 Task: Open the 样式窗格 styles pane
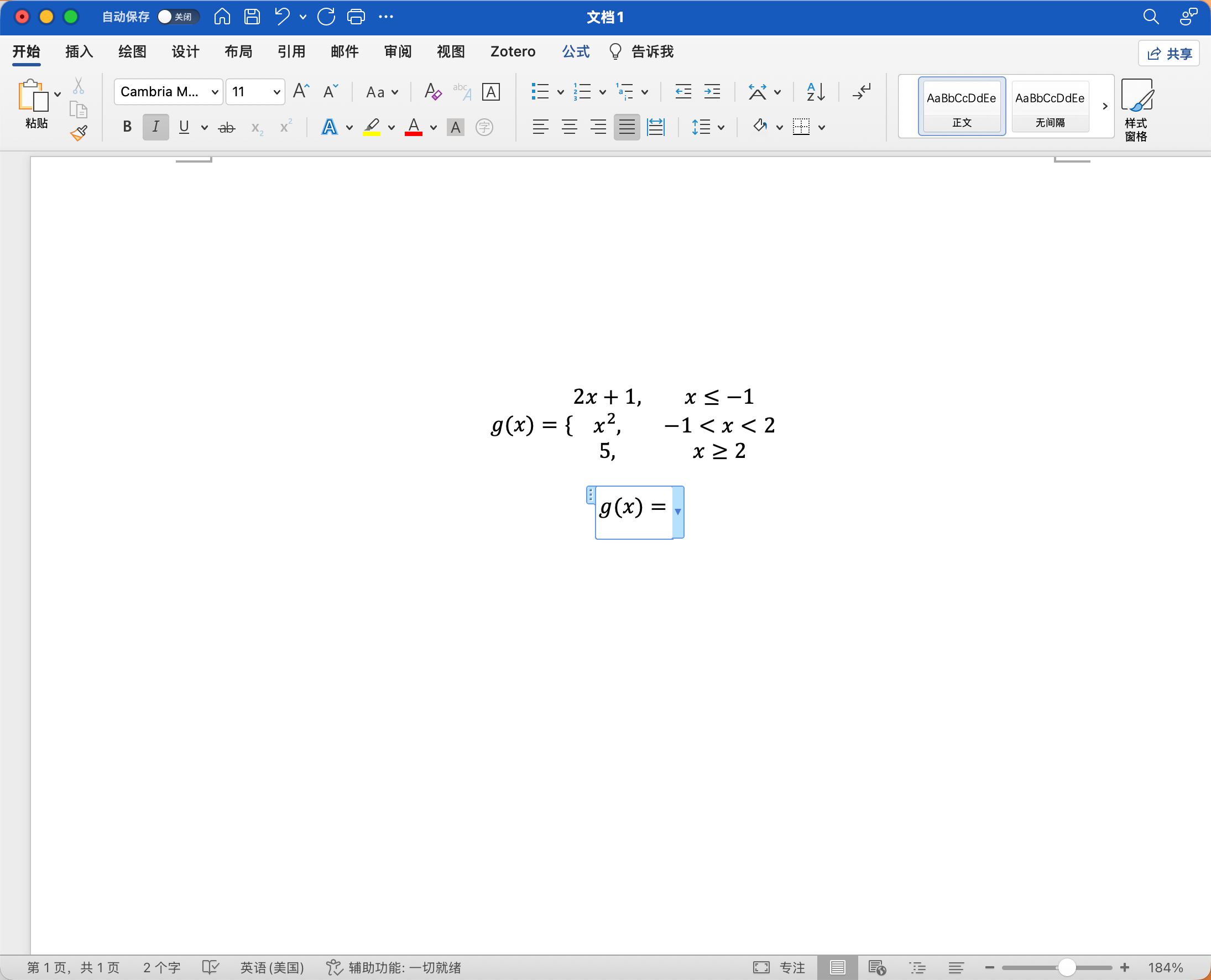[1136, 108]
